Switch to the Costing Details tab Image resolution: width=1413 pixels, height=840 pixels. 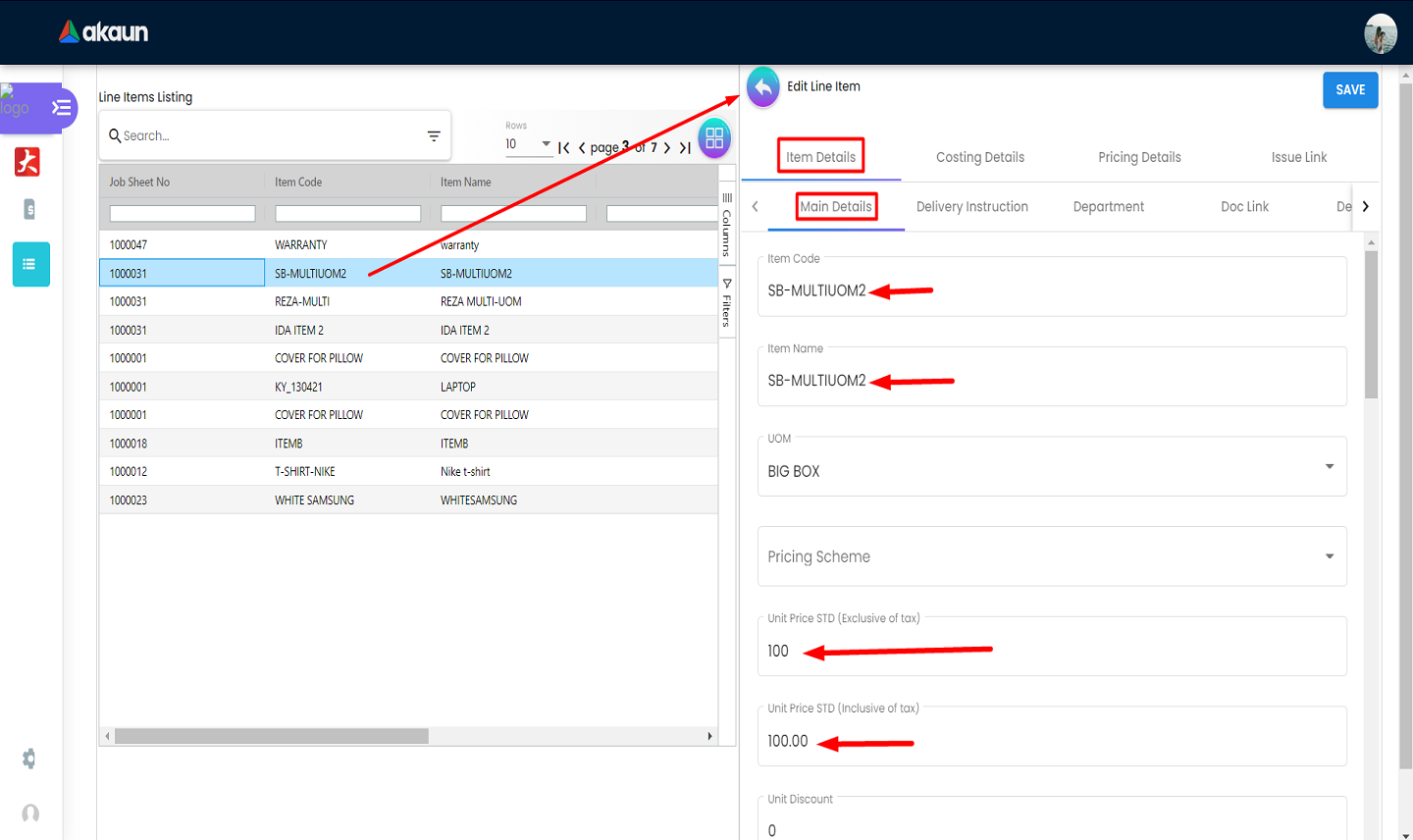[979, 157]
